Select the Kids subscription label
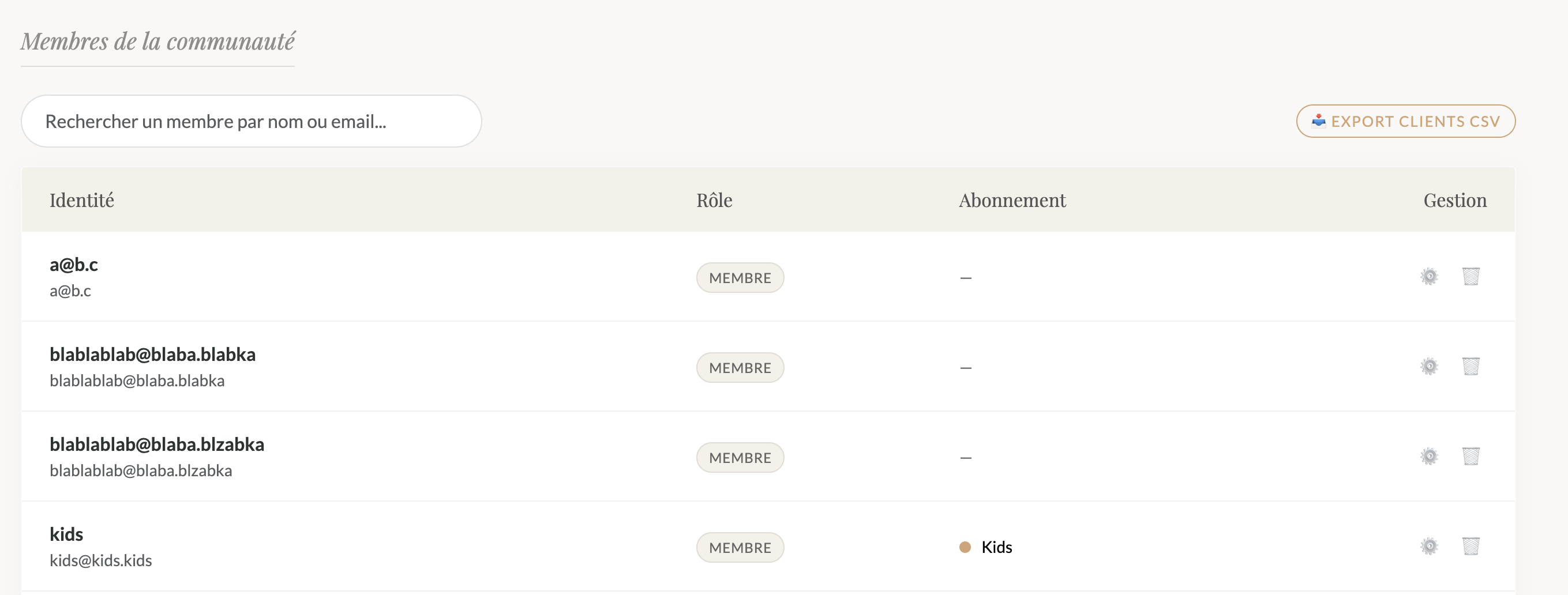The height and width of the screenshot is (595, 1568). pyautogui.click(x=996, y=548)
